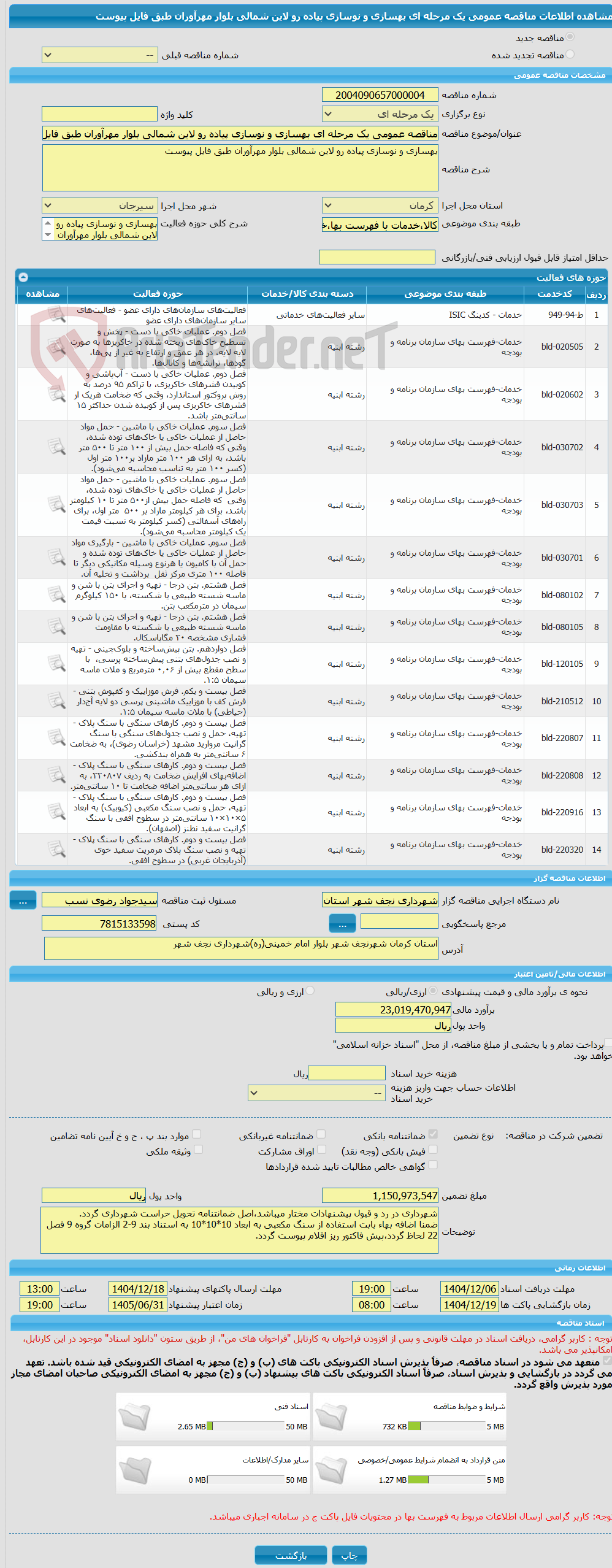Open lookup button next to مسئول ثبت مناقصه
The width and height of the screenshot is (612, 1568).
click(23, 900)
